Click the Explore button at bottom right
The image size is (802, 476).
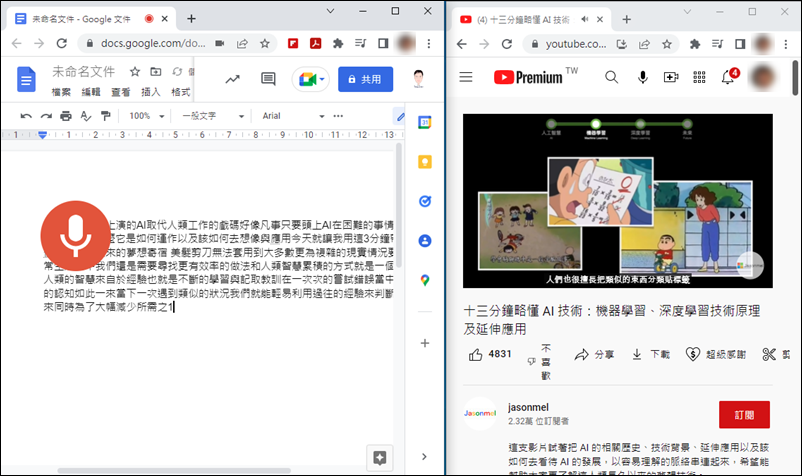[x=380, y=458]
